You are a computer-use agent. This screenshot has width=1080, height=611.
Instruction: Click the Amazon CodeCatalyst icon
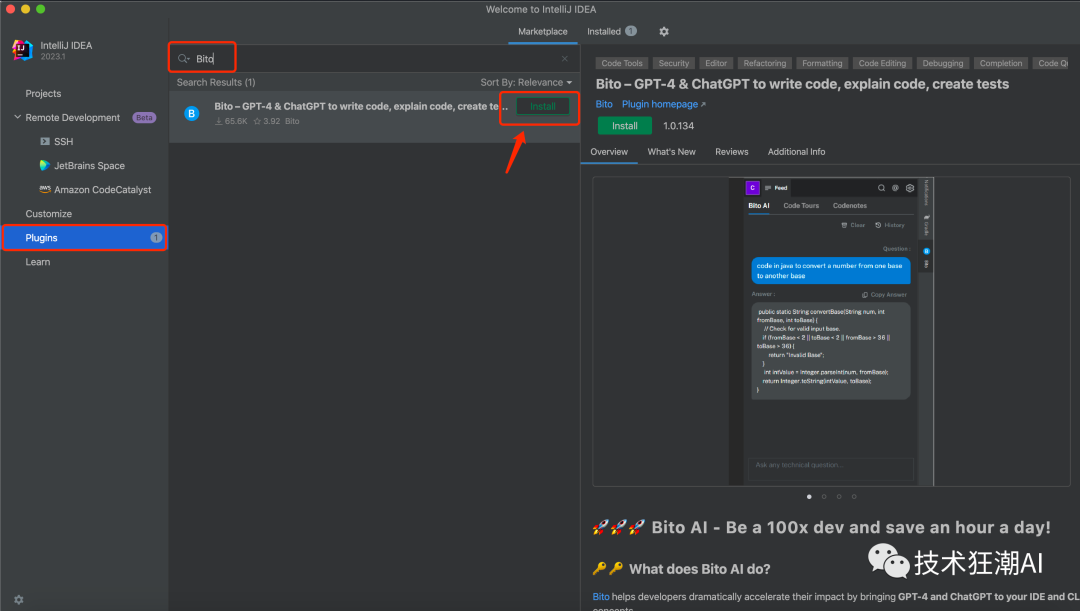(x=44, y=189)
